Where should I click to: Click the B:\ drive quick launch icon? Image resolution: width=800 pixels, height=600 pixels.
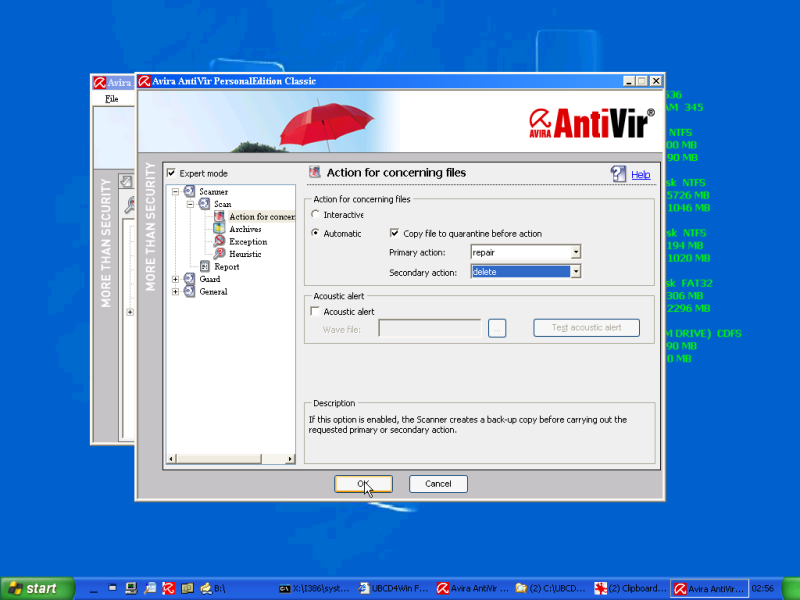(x=206, y=588)
